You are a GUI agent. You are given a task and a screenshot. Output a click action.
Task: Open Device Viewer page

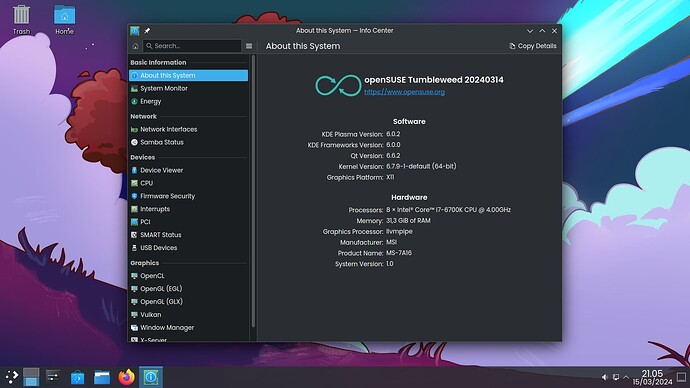[x=188, y=170]
